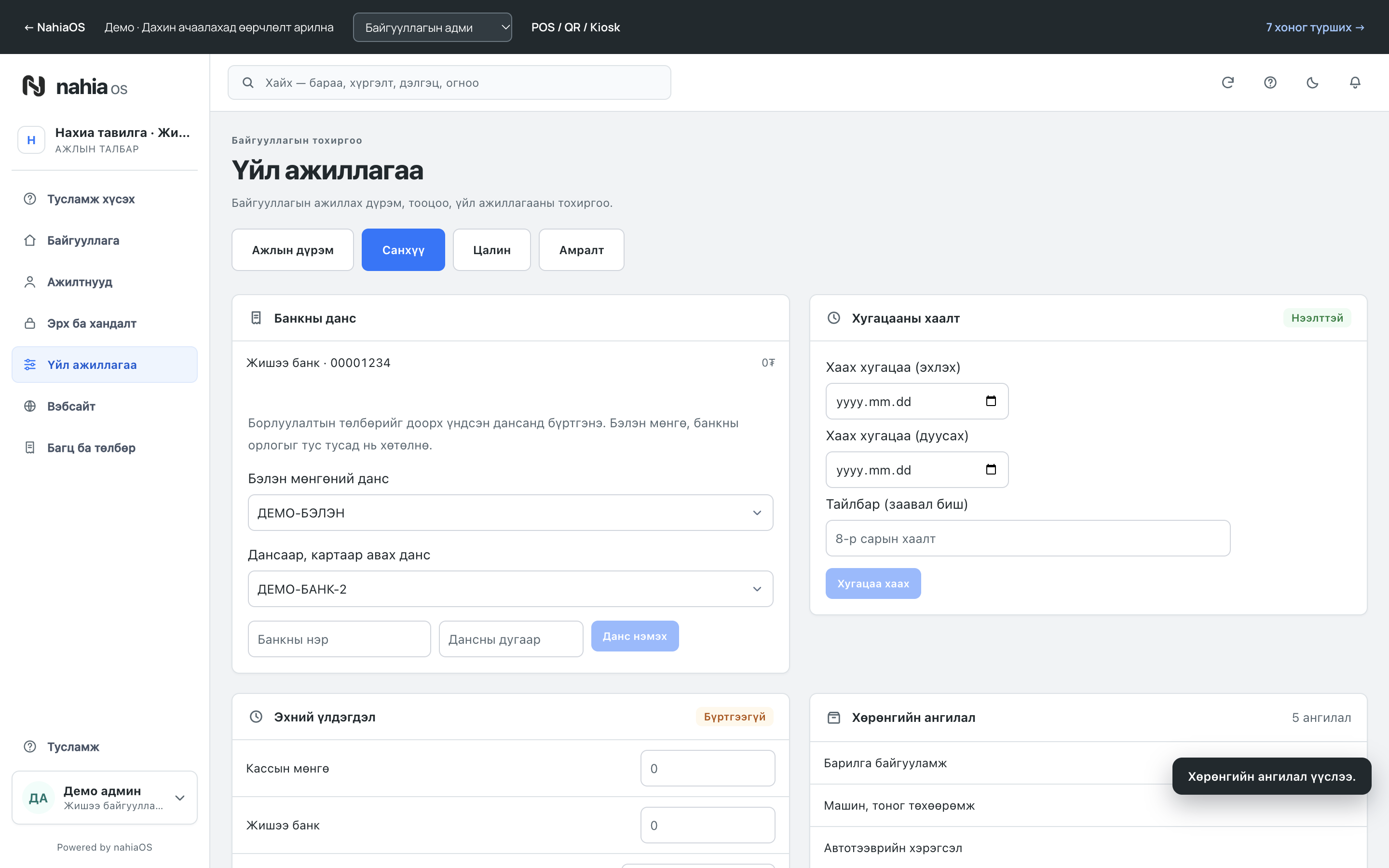The height and width of the screenshot is (868, 1389).
Task: Open calendar picker for Хаах хугацаа (дуусах)
Action: click(x=991, y=470)
